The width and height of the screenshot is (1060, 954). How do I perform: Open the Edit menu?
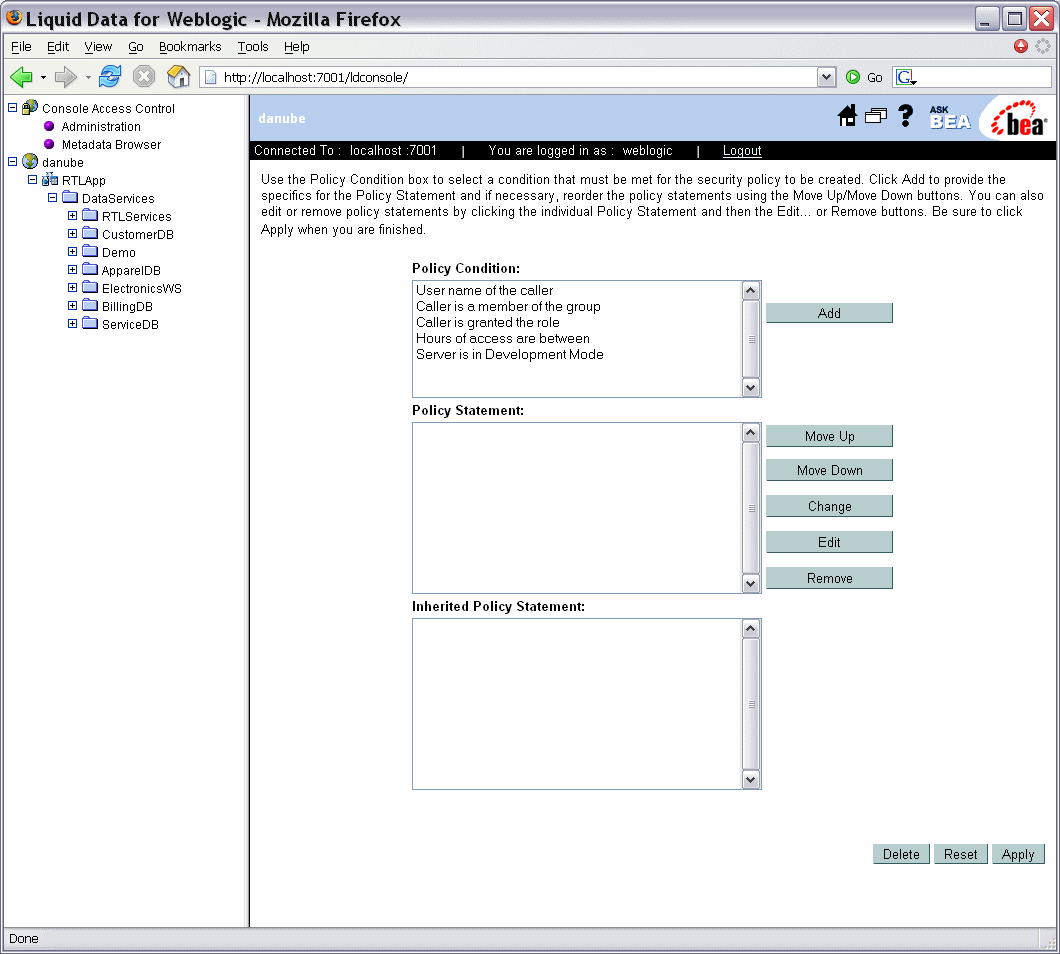point(57,47)
